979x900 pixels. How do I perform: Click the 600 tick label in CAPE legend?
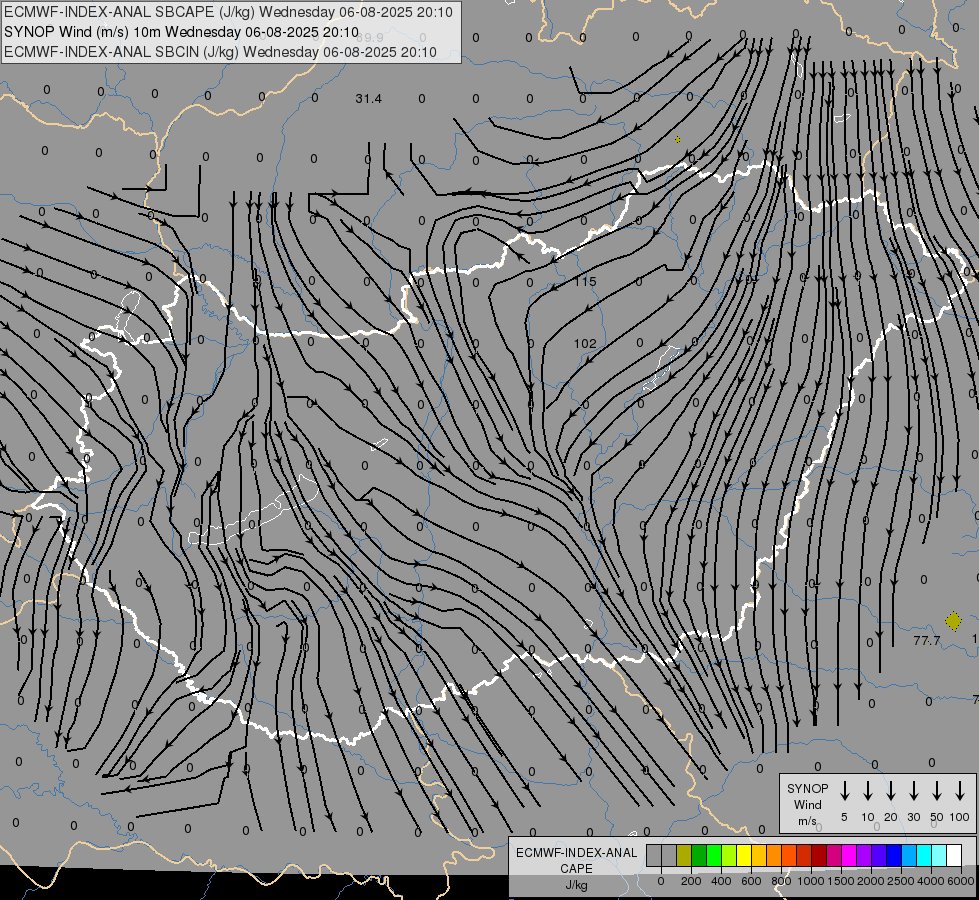pos(751,881)
